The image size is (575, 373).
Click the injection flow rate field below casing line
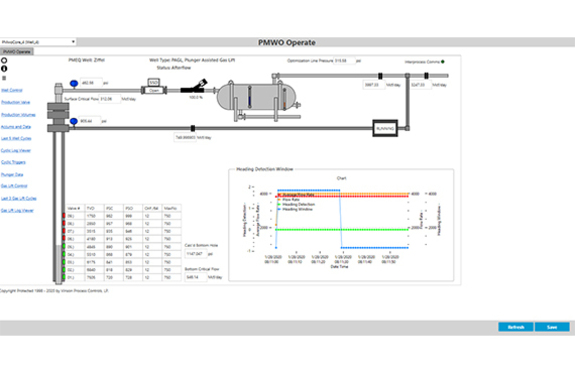(x=185, y=138)
